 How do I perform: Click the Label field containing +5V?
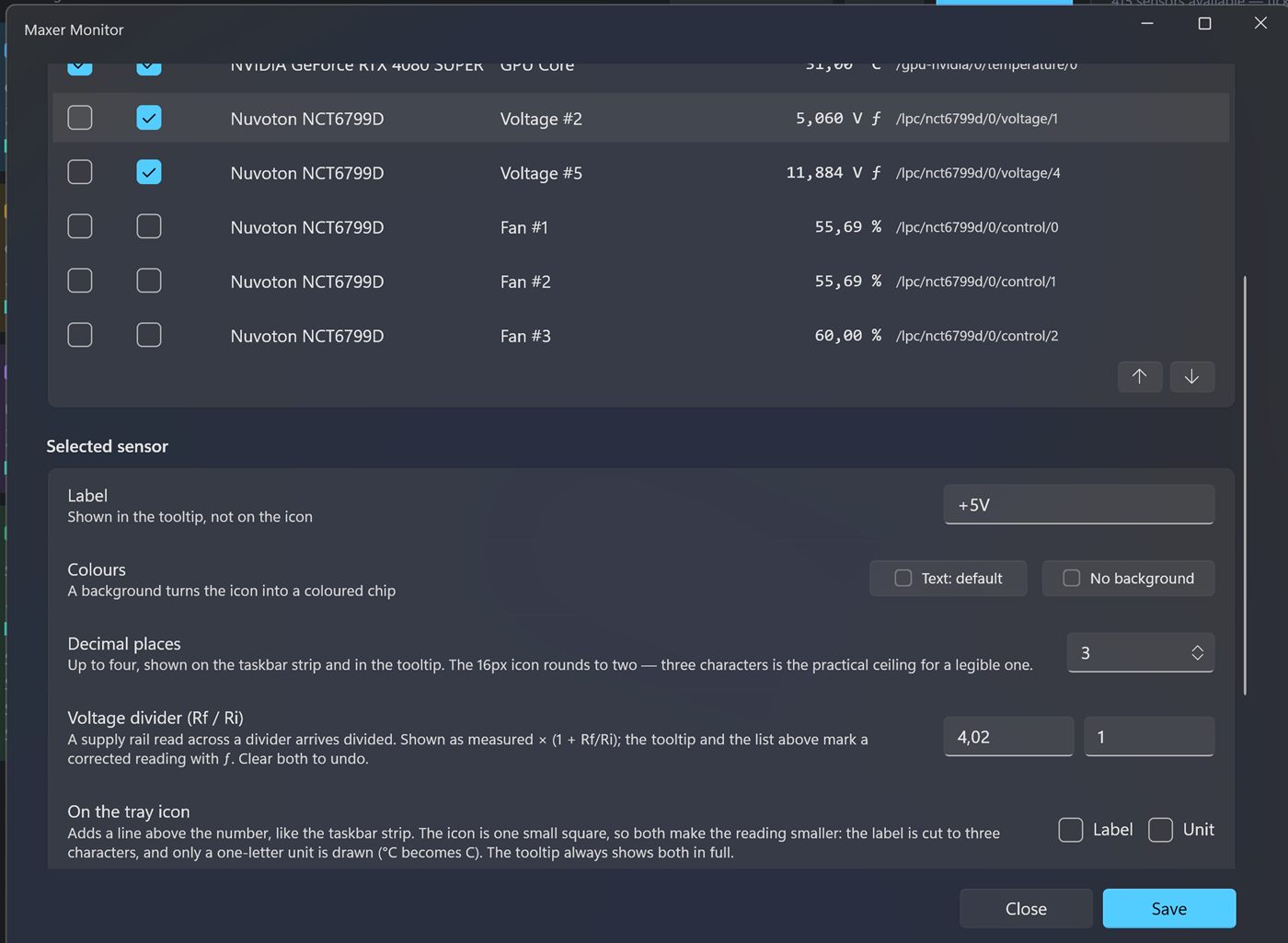click(1079, 504)
